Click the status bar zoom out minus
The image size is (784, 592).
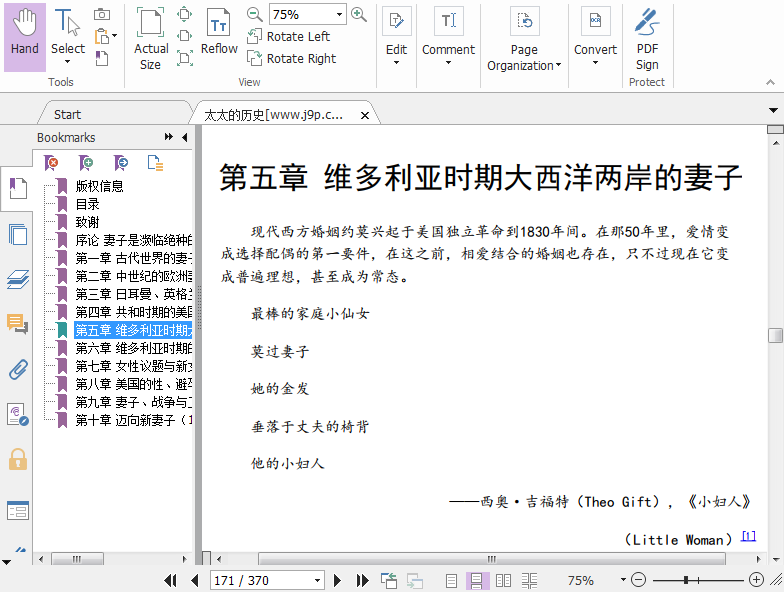[x=638, y=580]
